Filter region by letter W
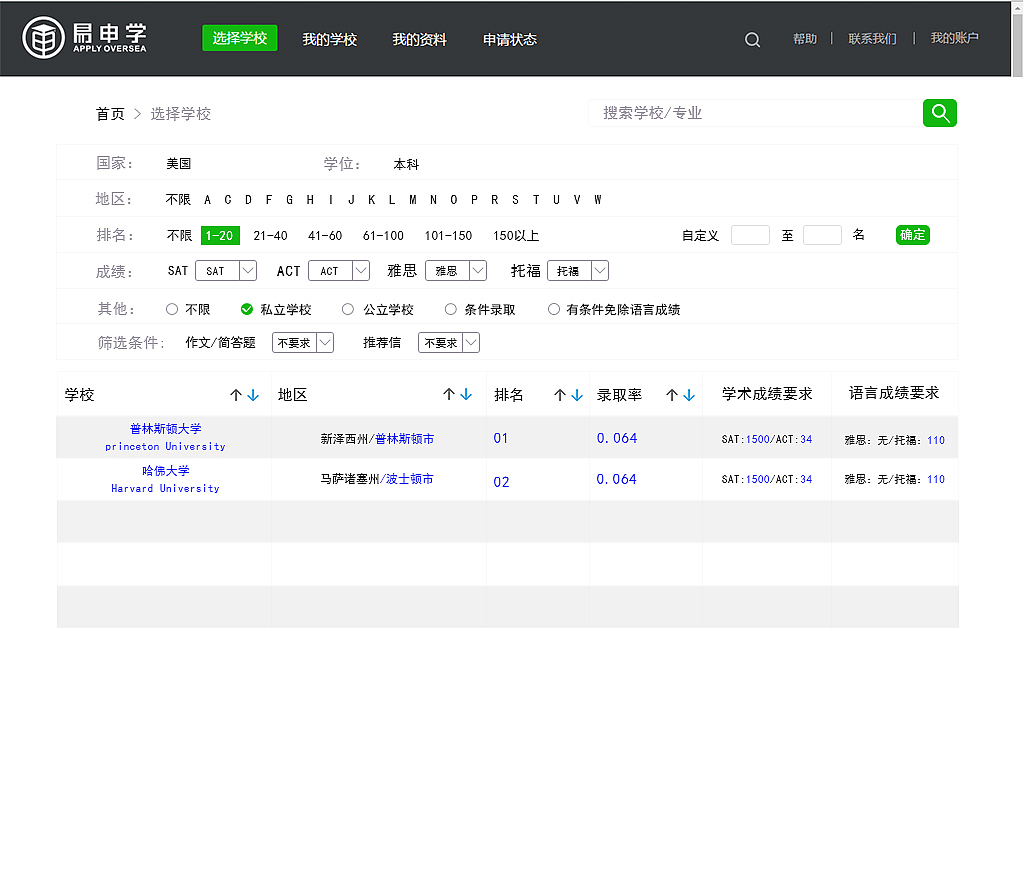This screenshot has width=1024, height=871. [598, 200]
